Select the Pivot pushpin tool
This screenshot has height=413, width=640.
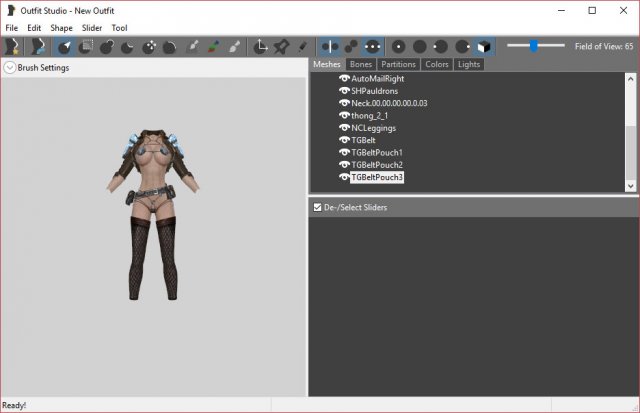[x=282, y=46]
